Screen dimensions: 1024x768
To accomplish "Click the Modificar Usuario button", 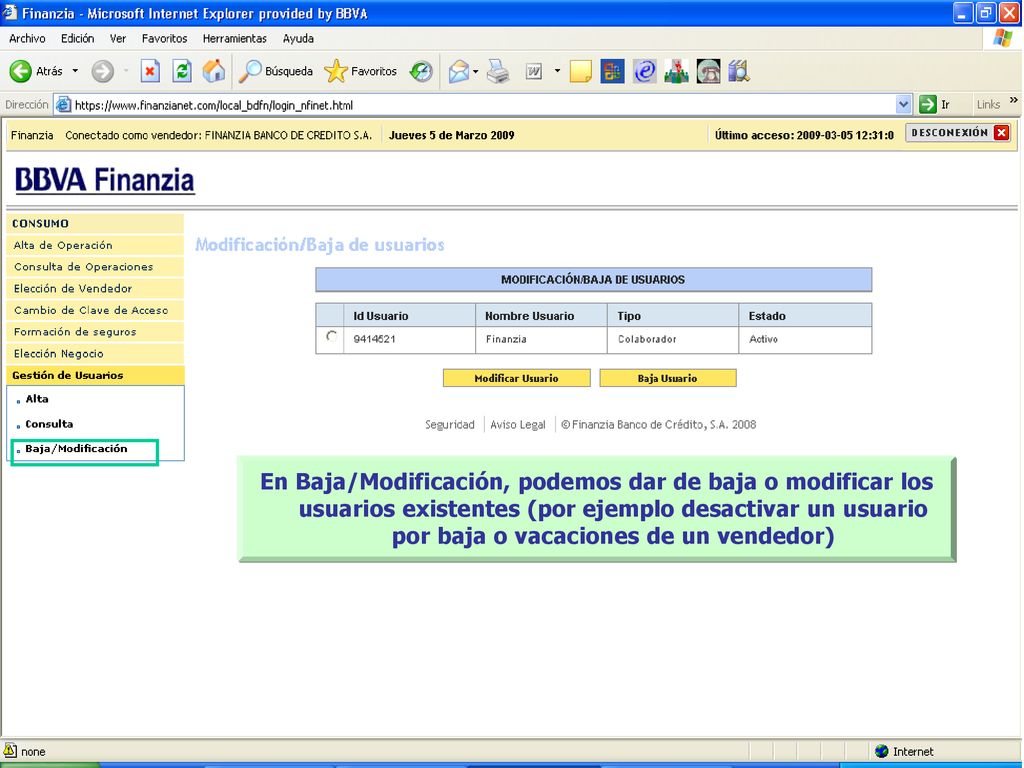I will 517,378.
